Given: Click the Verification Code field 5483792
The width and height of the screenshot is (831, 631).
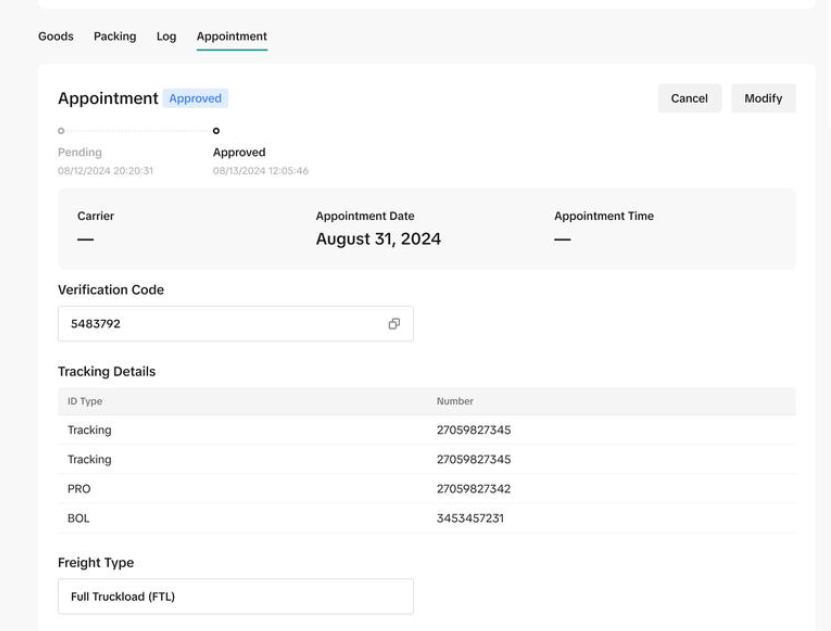Looking at the screenshot, I should tap(220, 324).
